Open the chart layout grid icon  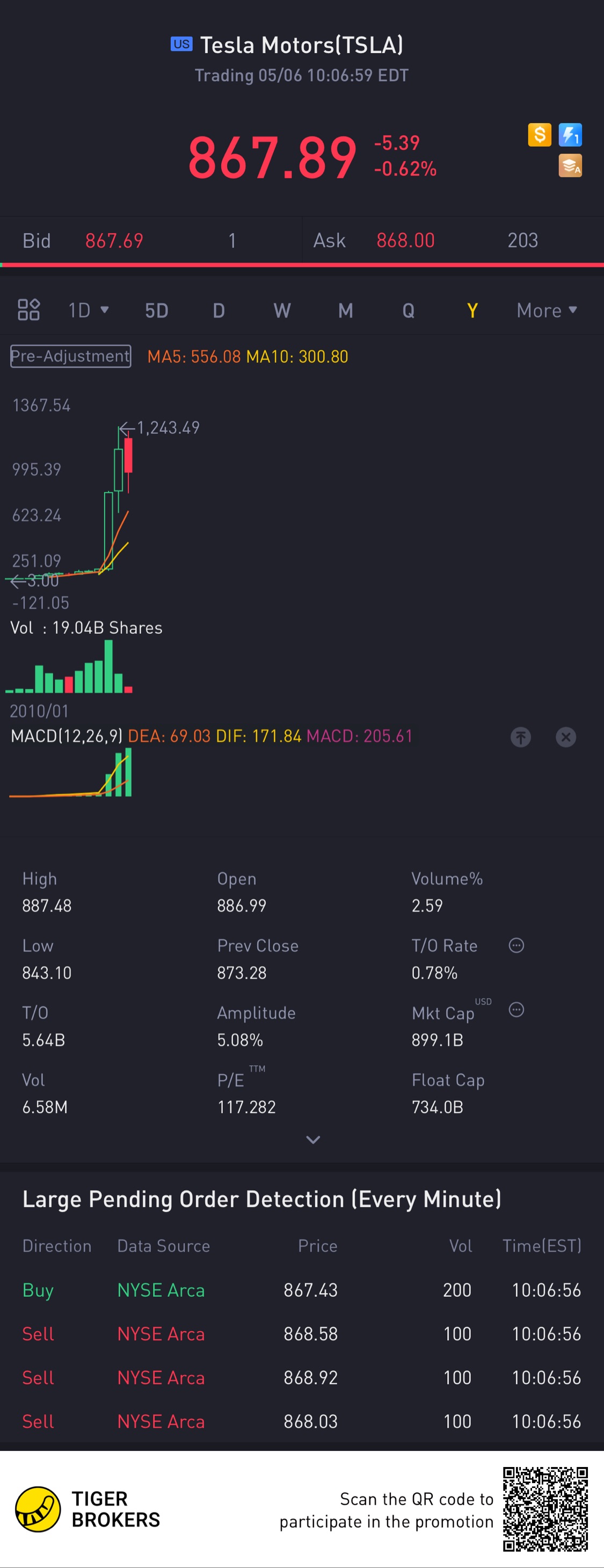pos(28,310)
